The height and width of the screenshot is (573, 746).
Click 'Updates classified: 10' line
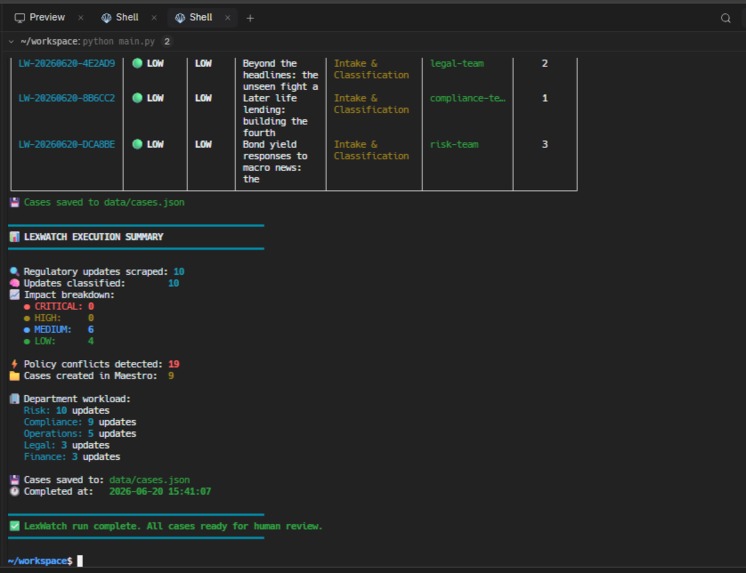tap(94, 283)
